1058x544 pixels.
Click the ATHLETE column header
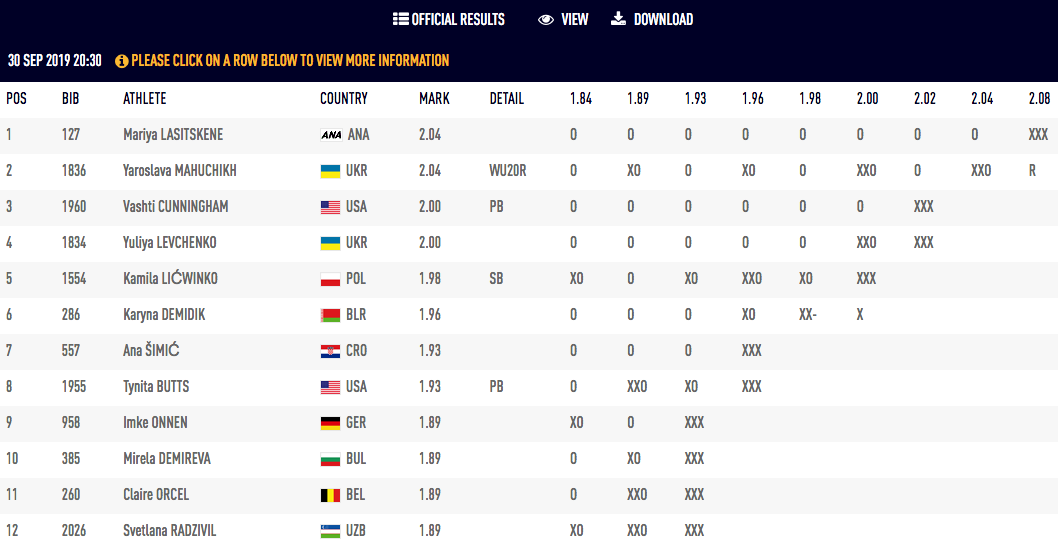click(x=144, y=99)
